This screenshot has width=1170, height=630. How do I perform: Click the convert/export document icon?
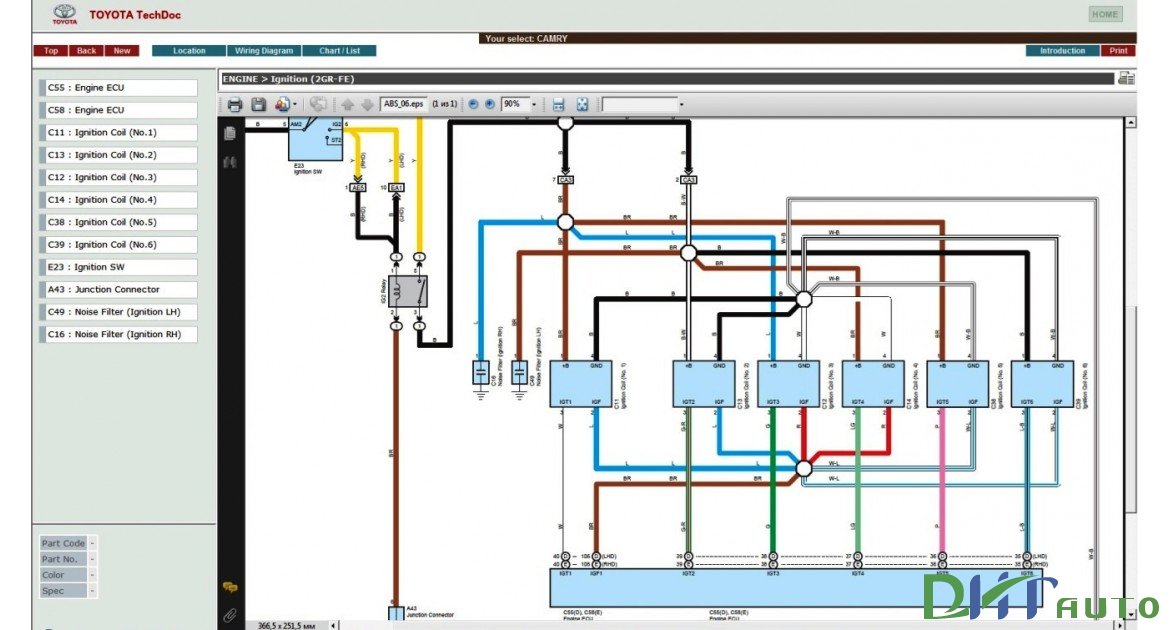(x=282, y=105)
